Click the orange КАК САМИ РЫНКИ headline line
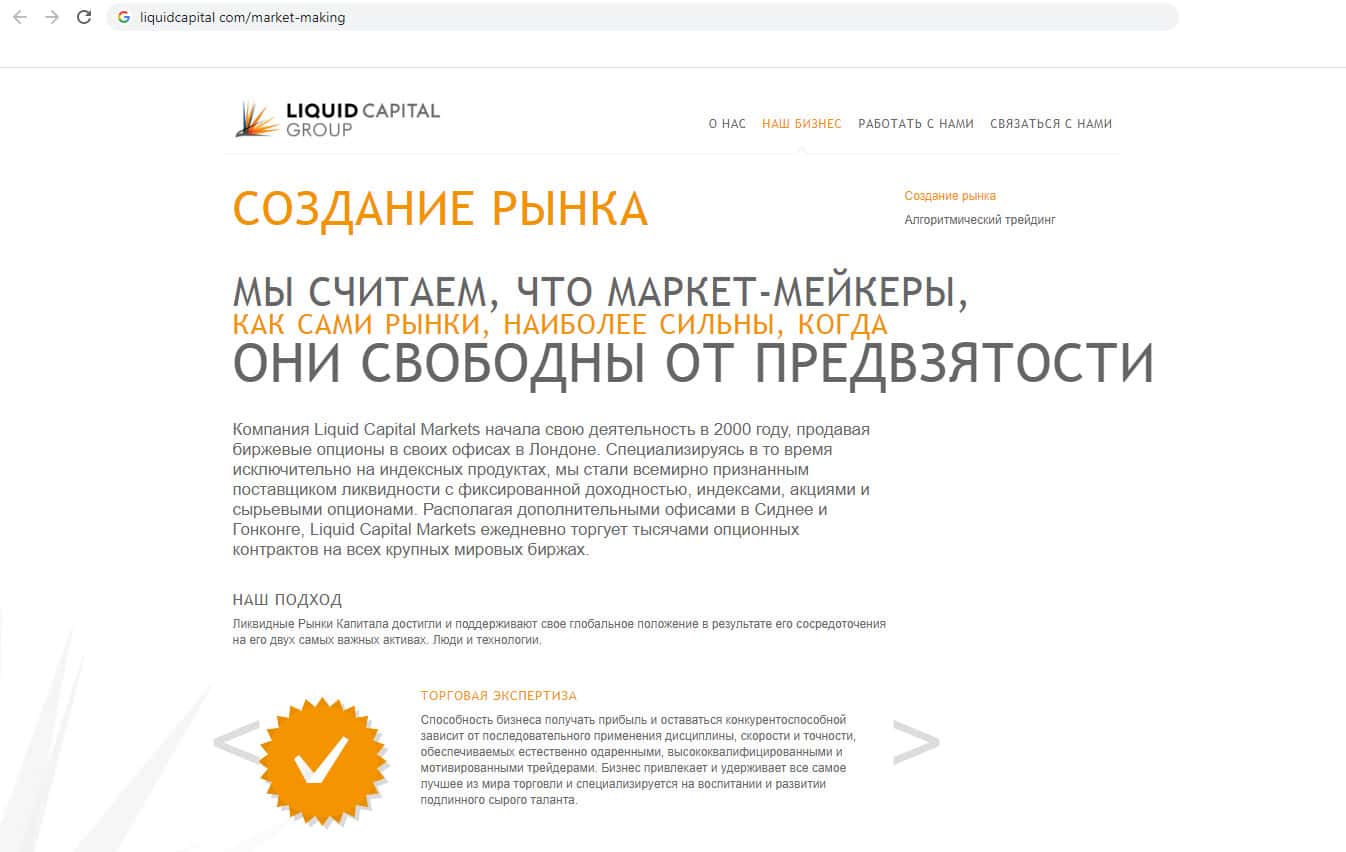Viewport: 1346px width, 852px height. [560, 325]
